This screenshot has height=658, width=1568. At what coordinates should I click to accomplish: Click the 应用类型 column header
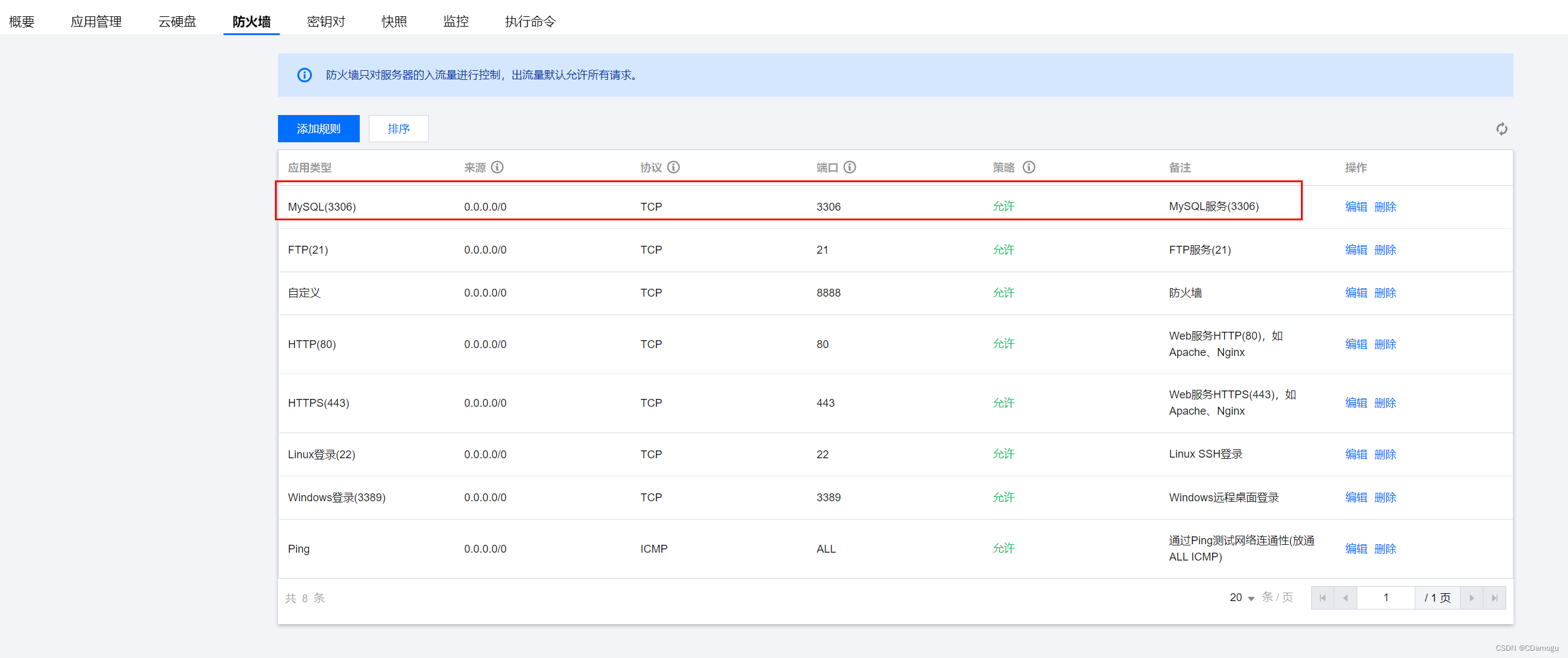tap(309, 168)
